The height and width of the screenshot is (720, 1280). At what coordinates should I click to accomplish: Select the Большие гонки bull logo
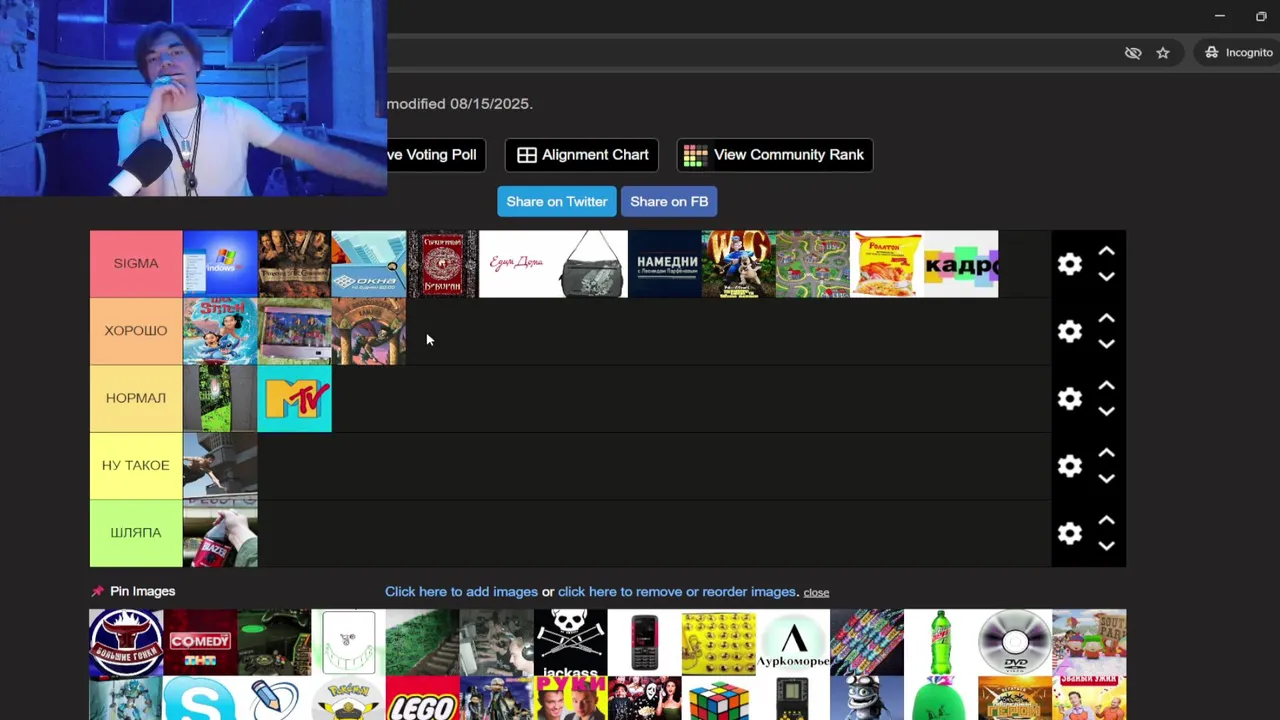(126, 643)
